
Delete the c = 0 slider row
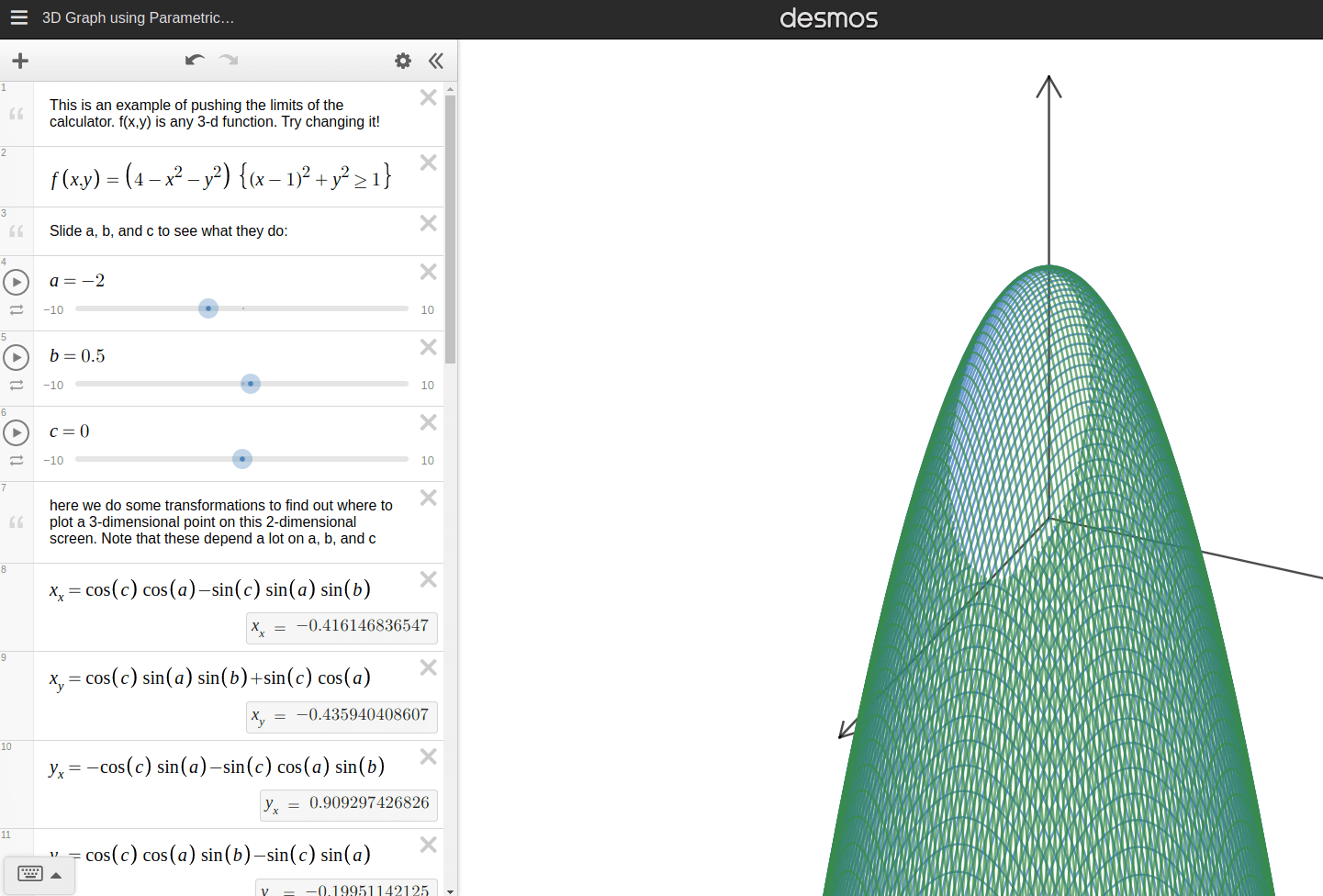tap(428, 422)
